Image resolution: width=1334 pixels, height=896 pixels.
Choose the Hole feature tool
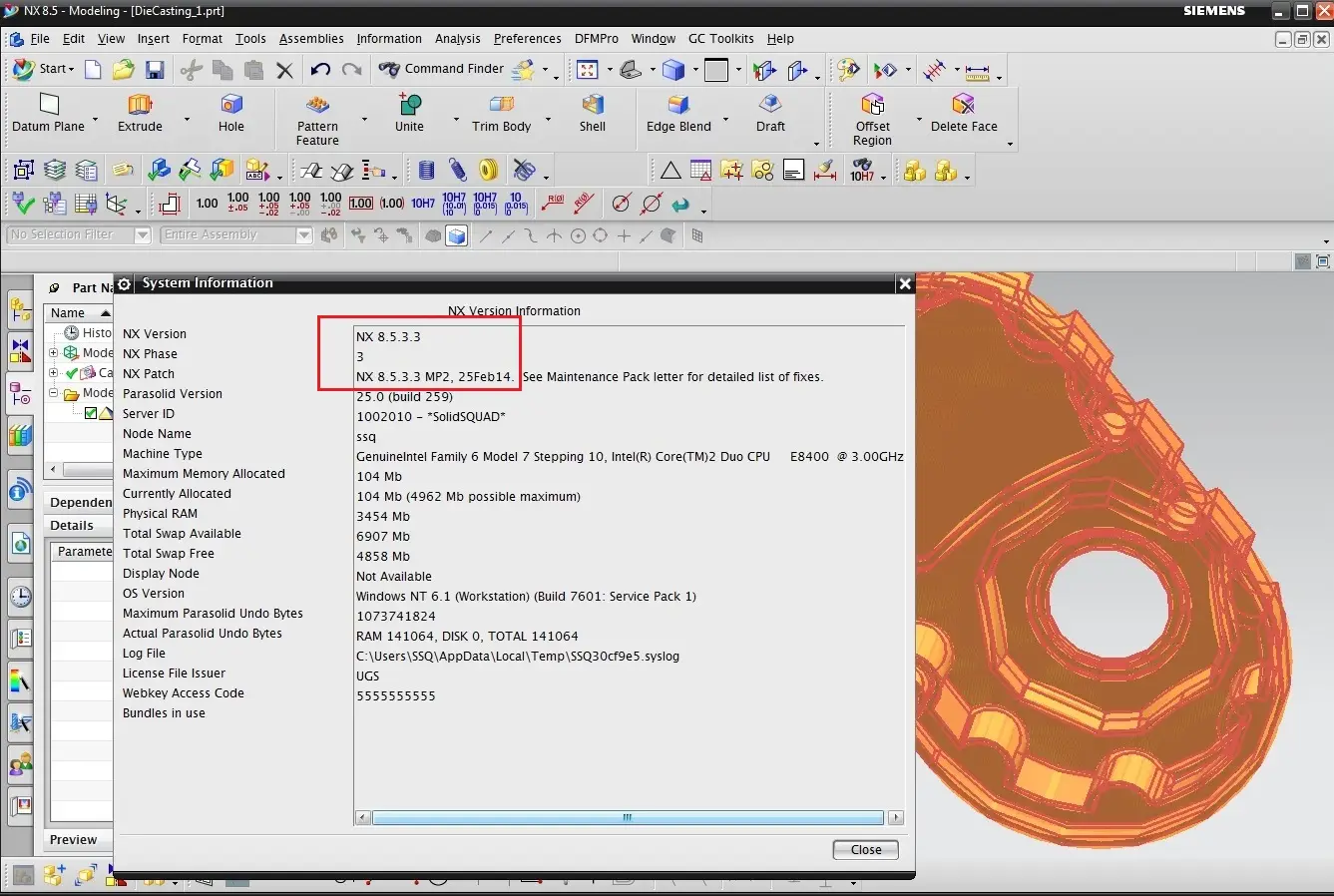point(231,113)
